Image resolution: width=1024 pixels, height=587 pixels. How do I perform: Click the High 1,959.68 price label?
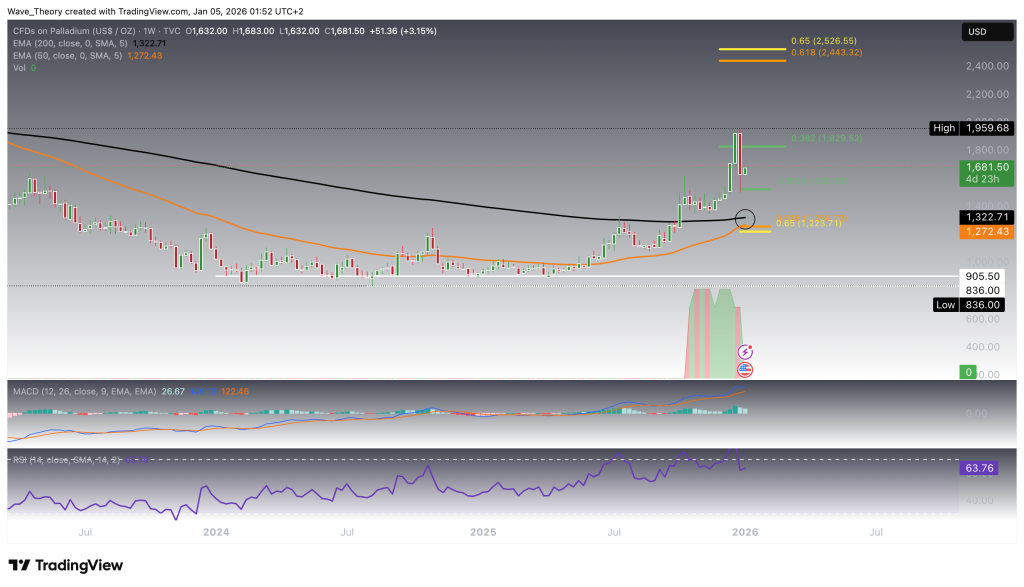coord(969,128)
